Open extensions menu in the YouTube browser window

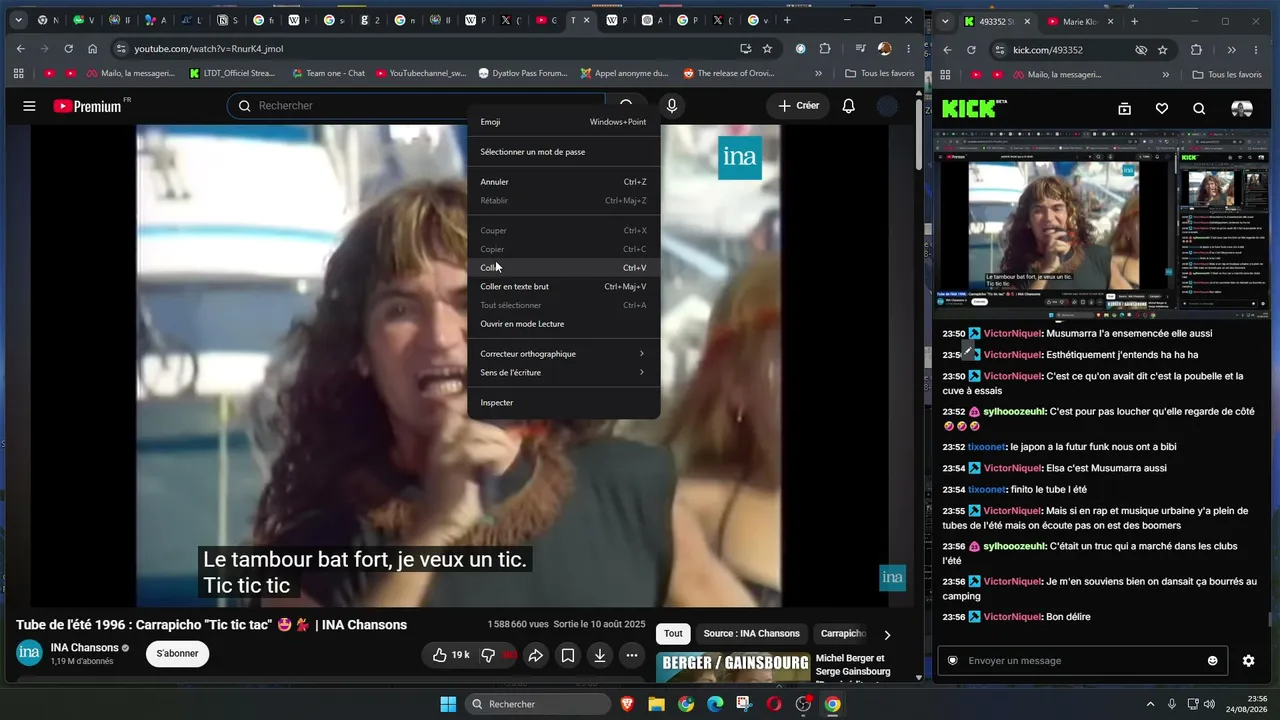(825, 48)
